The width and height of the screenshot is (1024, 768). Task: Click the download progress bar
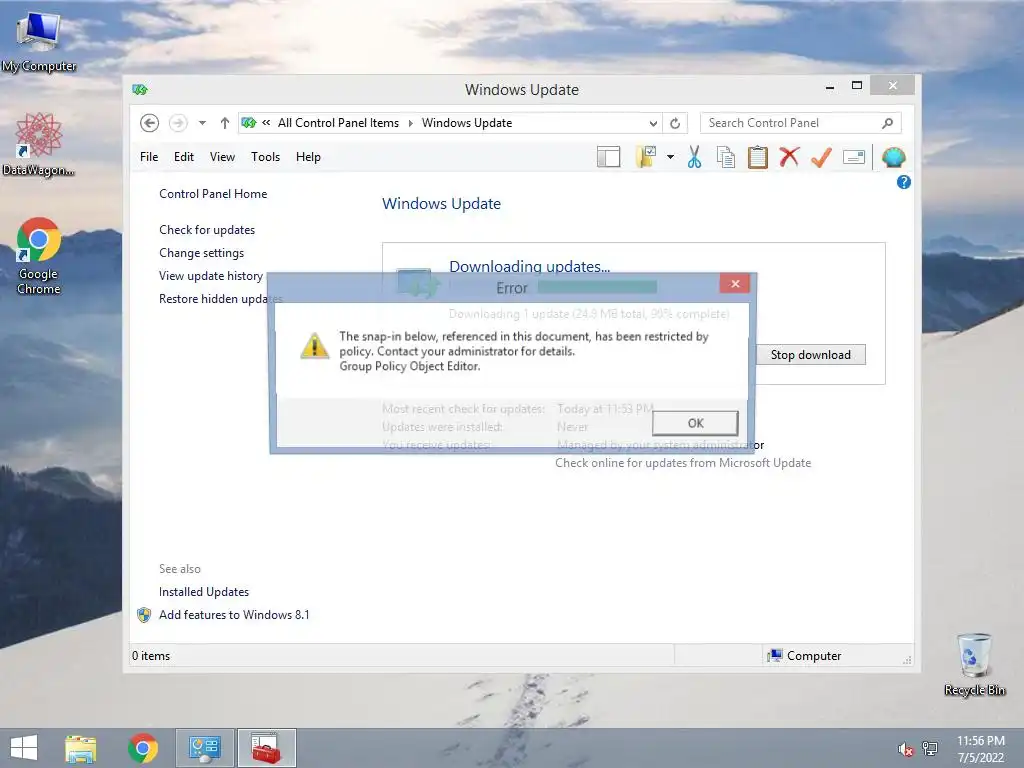tap(597, 287)
